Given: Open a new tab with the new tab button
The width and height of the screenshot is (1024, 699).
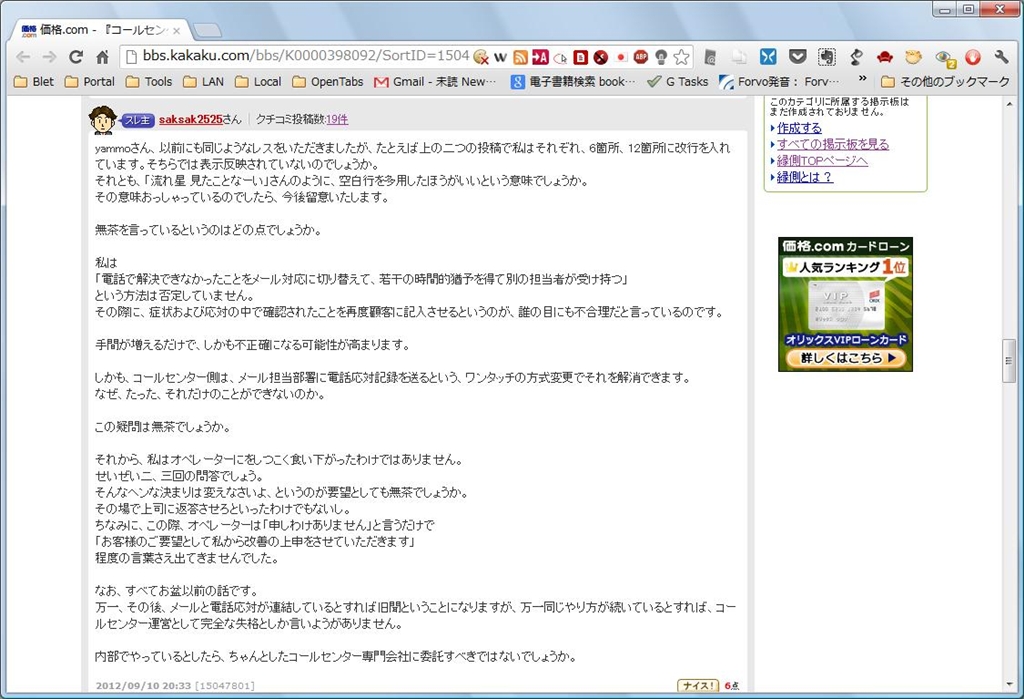Looking at the screenshot, I should click(206, 30).
